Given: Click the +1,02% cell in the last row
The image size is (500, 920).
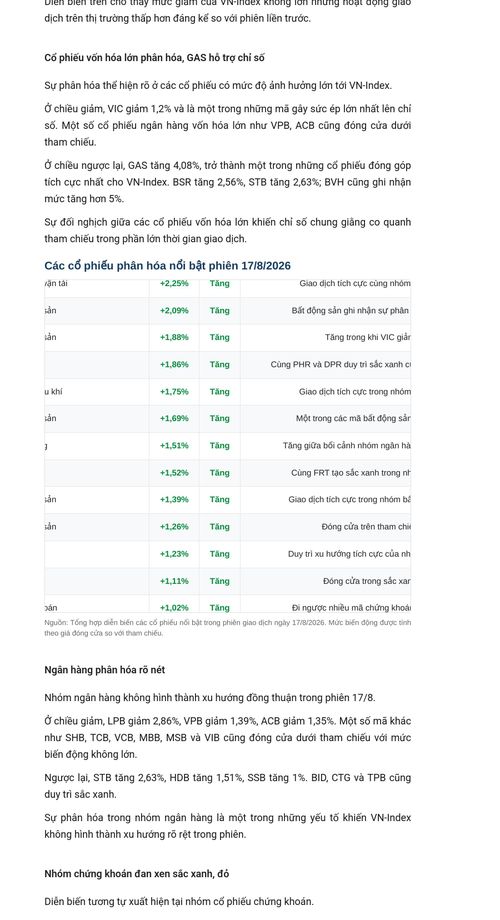Looking at the screenshot, I should [x=174, y=608].
